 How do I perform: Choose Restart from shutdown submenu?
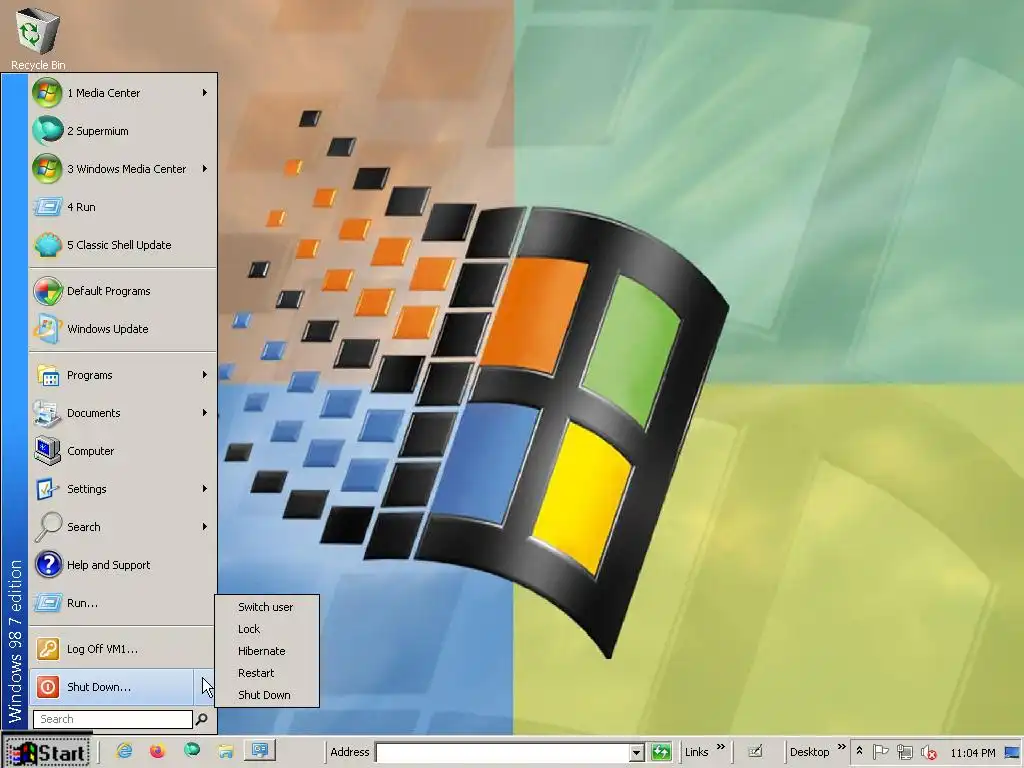tap(267, 673)
